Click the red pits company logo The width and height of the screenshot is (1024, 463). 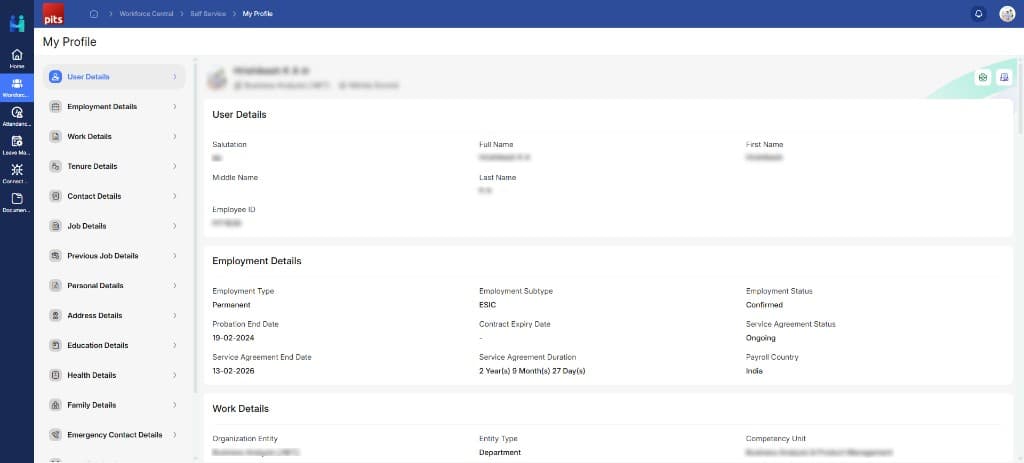(x=53, y=14)
